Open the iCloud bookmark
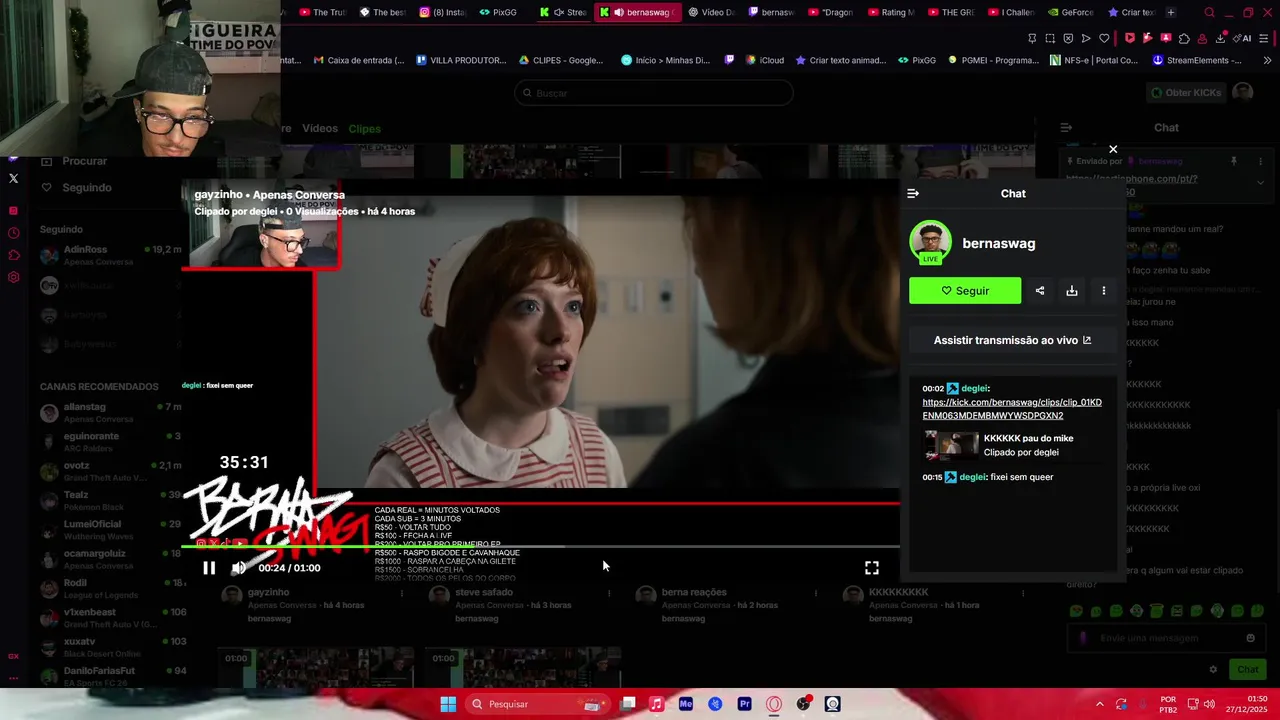 pos(765,60)
